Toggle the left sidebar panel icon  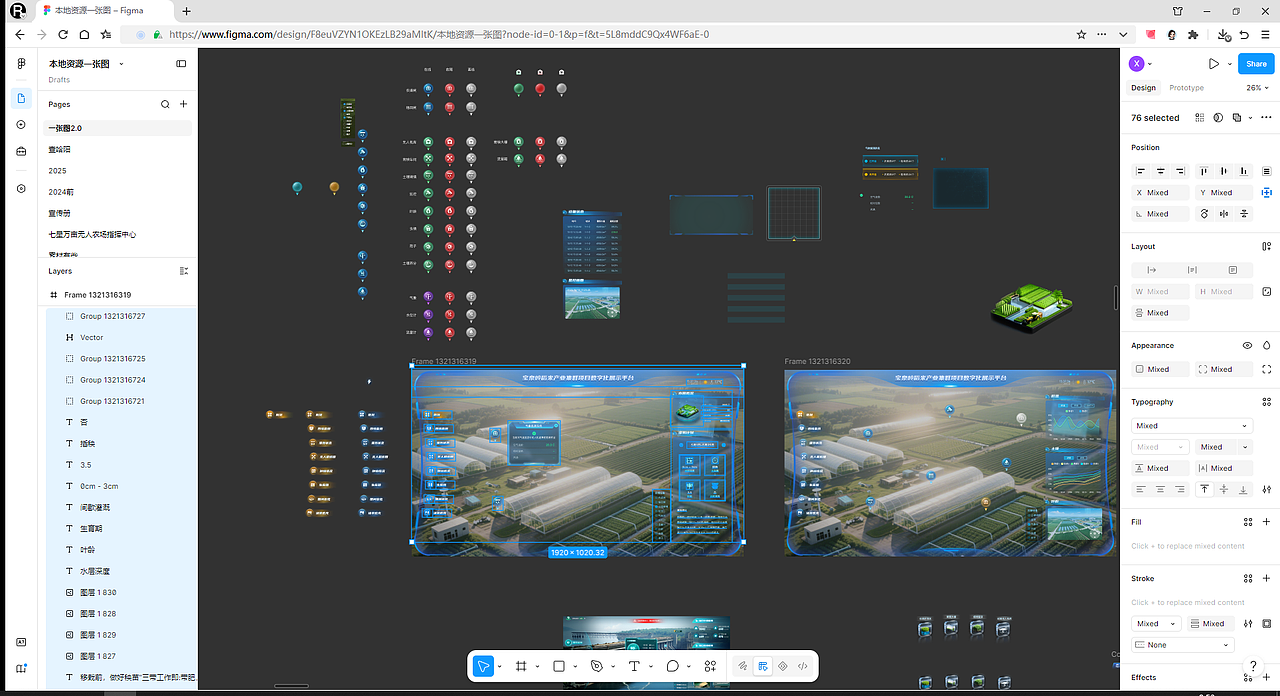click(x=181, y=64)
